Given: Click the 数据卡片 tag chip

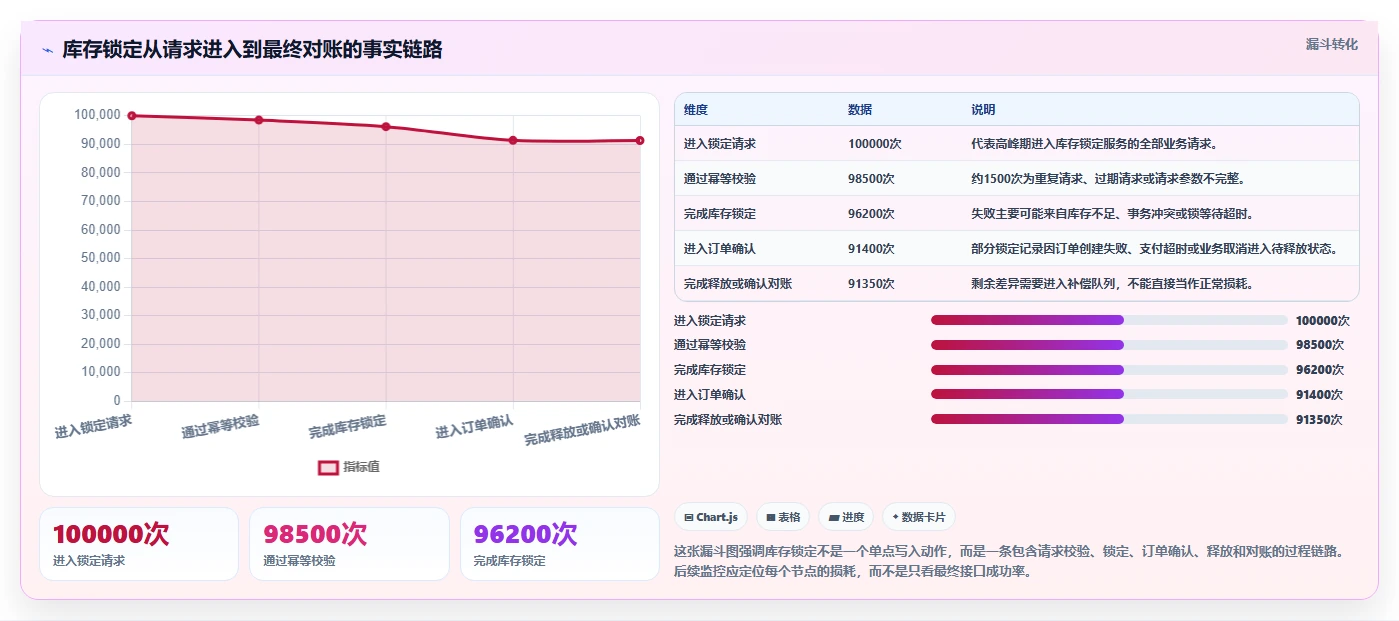Looking at the screenshot, I should [x=918, y=517].
